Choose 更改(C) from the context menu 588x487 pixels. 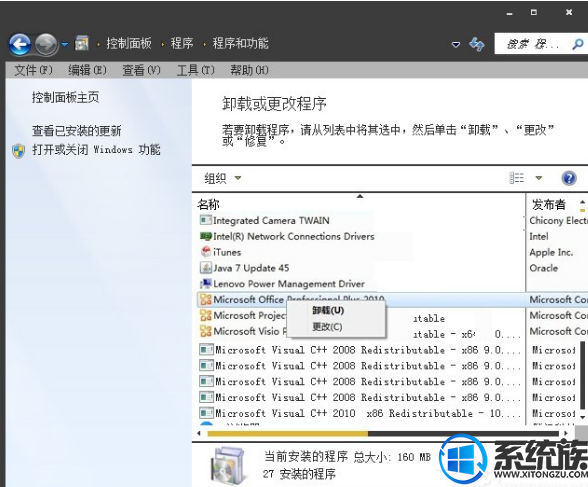tap(327, 327)
